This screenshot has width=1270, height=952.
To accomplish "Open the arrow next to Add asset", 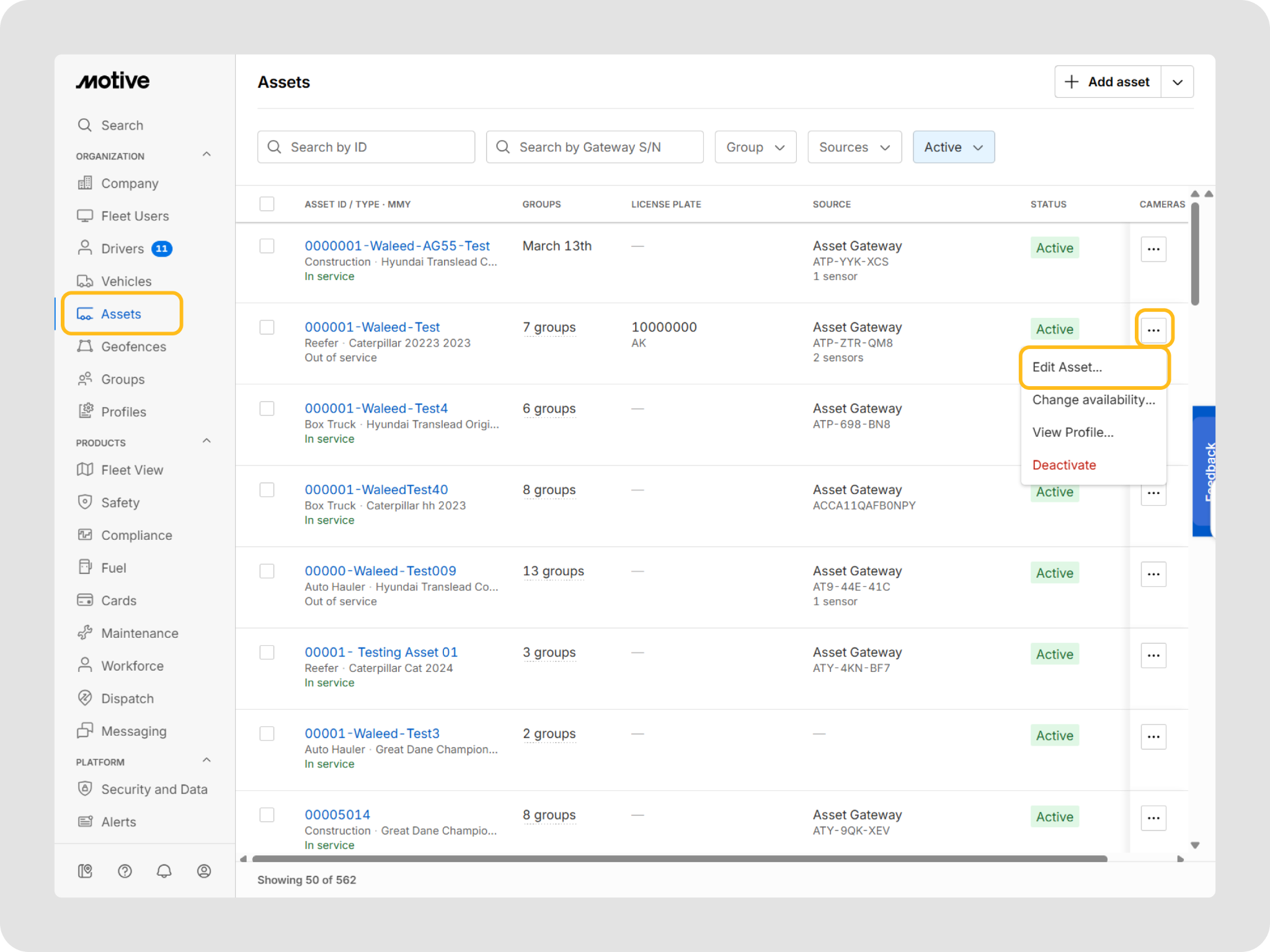I will 1178,82.
